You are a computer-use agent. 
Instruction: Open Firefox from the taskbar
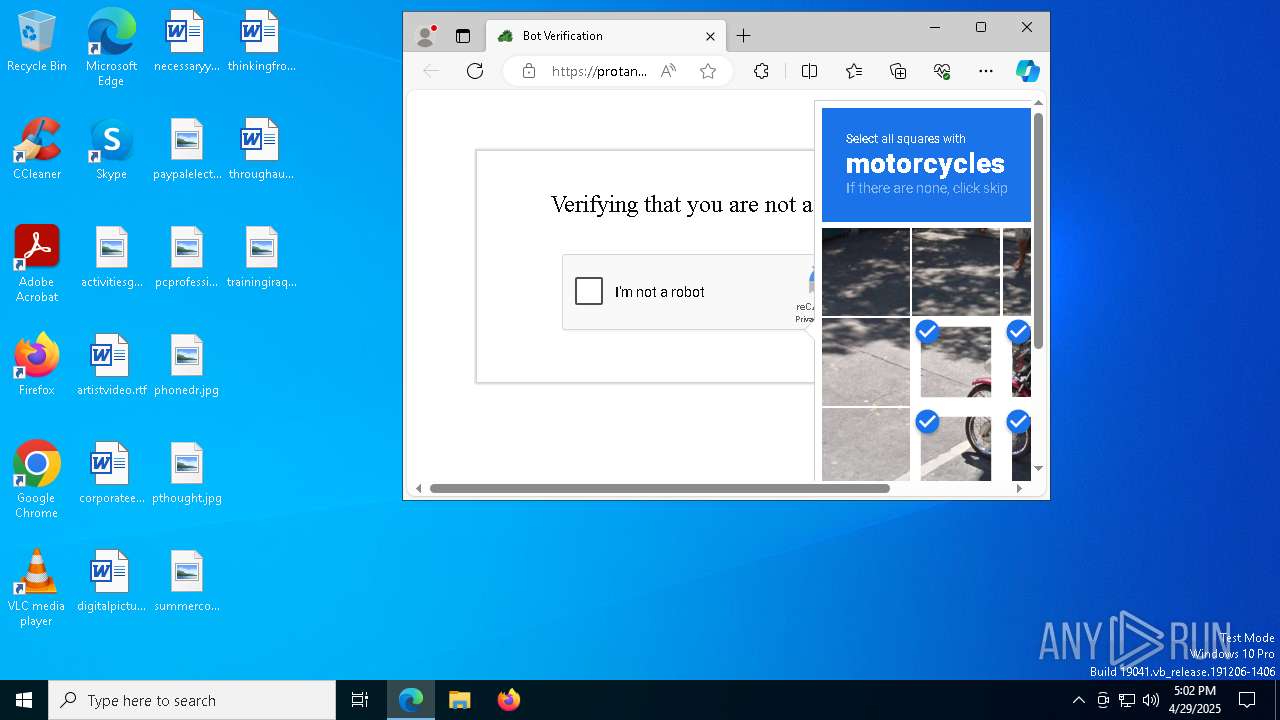508,700
